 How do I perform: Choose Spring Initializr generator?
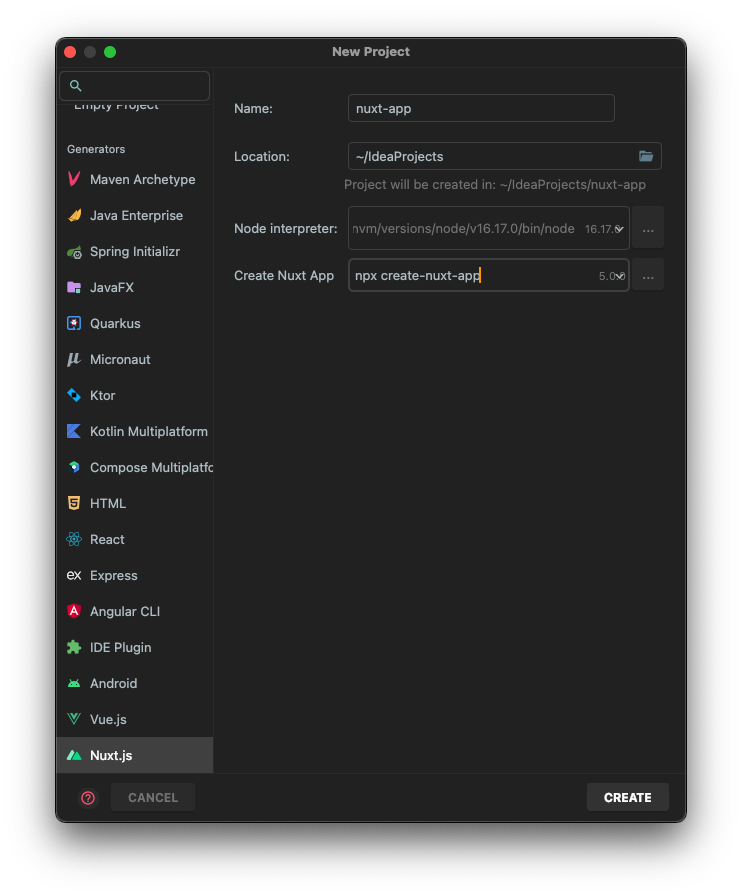(135, 251)
